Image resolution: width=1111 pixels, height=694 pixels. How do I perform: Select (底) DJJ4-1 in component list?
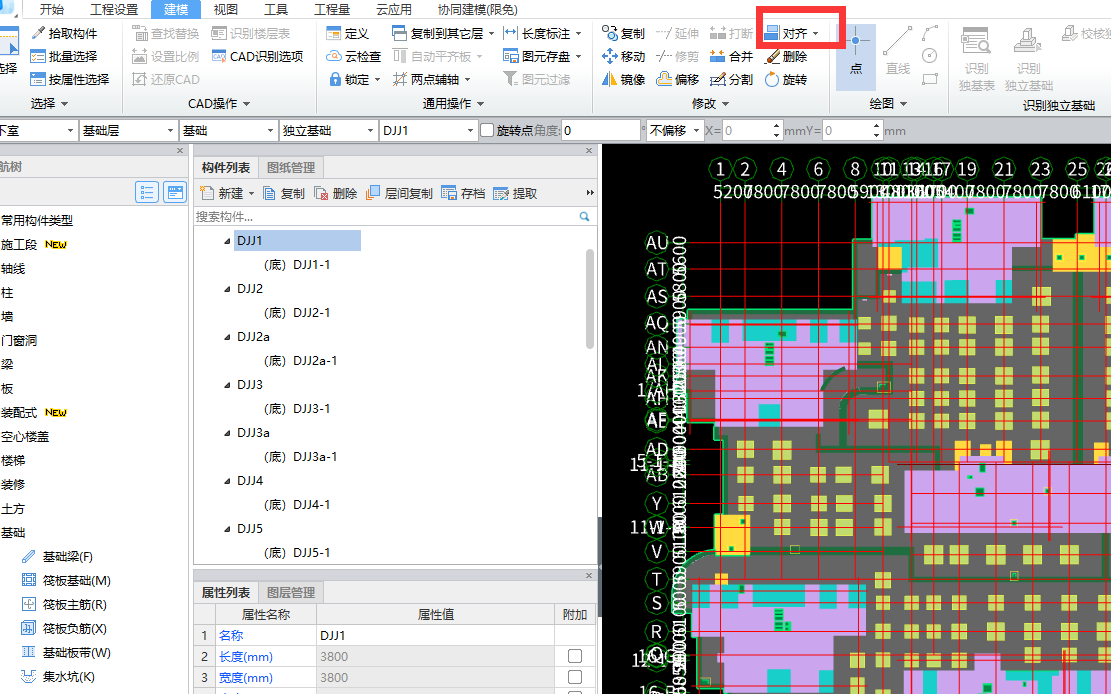pos(297,505)
